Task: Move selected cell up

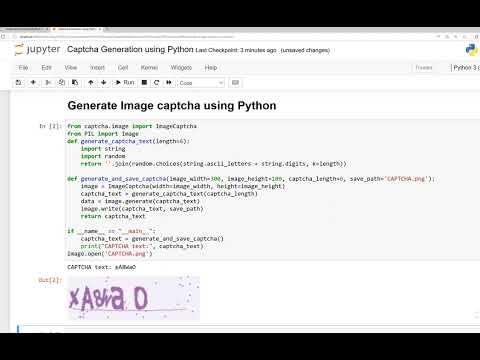Action: click(x=91, y=82)
